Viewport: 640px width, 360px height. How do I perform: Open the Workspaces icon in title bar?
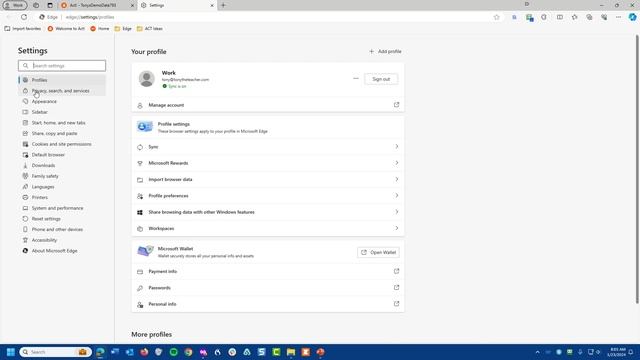click(x=36, y=5)
